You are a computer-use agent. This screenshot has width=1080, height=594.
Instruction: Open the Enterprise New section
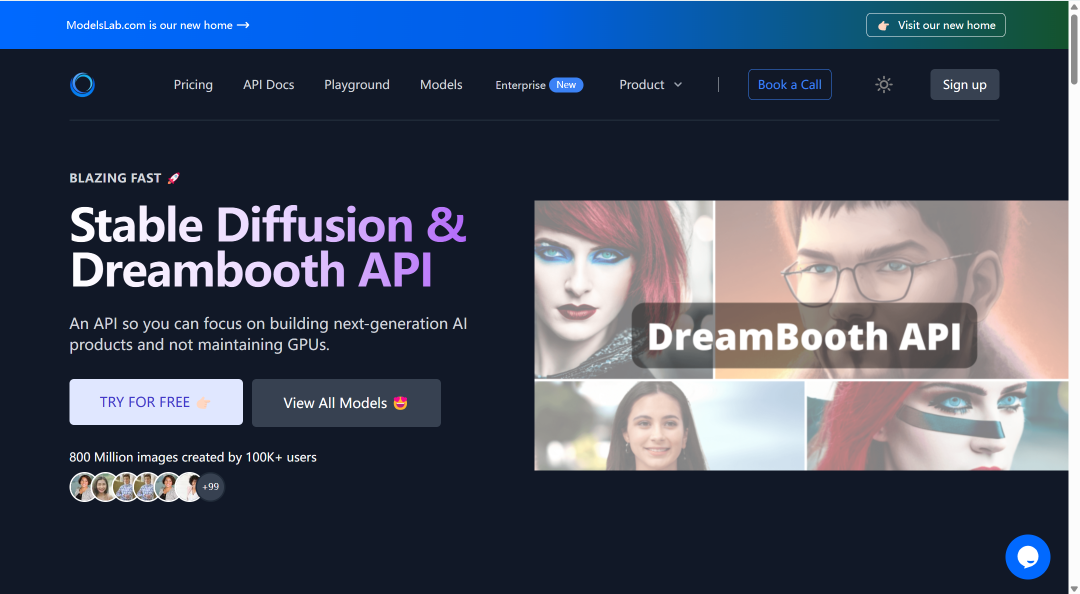(539, 85)
